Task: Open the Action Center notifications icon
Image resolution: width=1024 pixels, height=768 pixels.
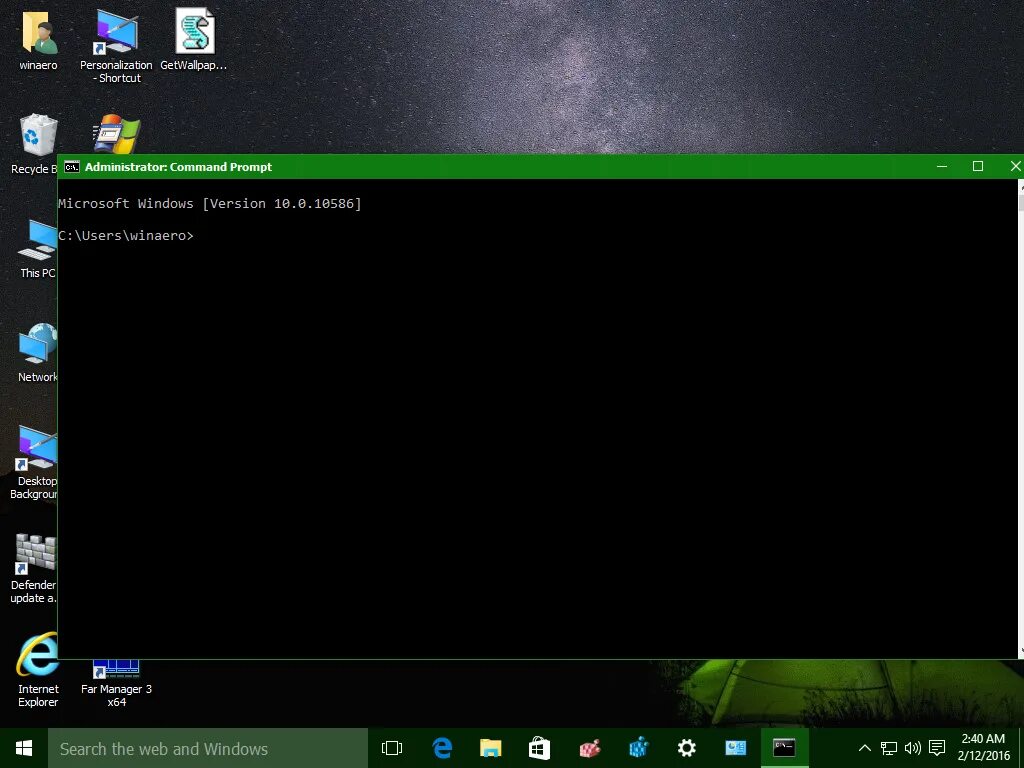Action: pyautogui.click(x=937, y=748)
